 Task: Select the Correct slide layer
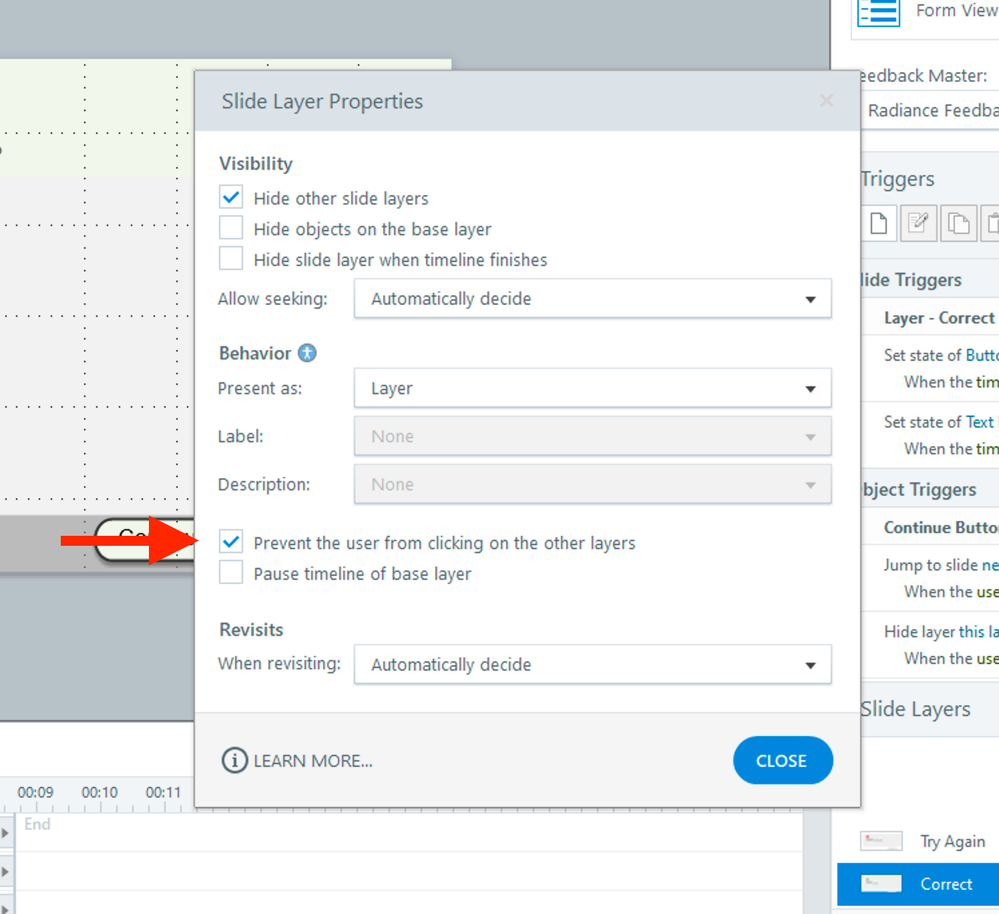tap(918, 883)
